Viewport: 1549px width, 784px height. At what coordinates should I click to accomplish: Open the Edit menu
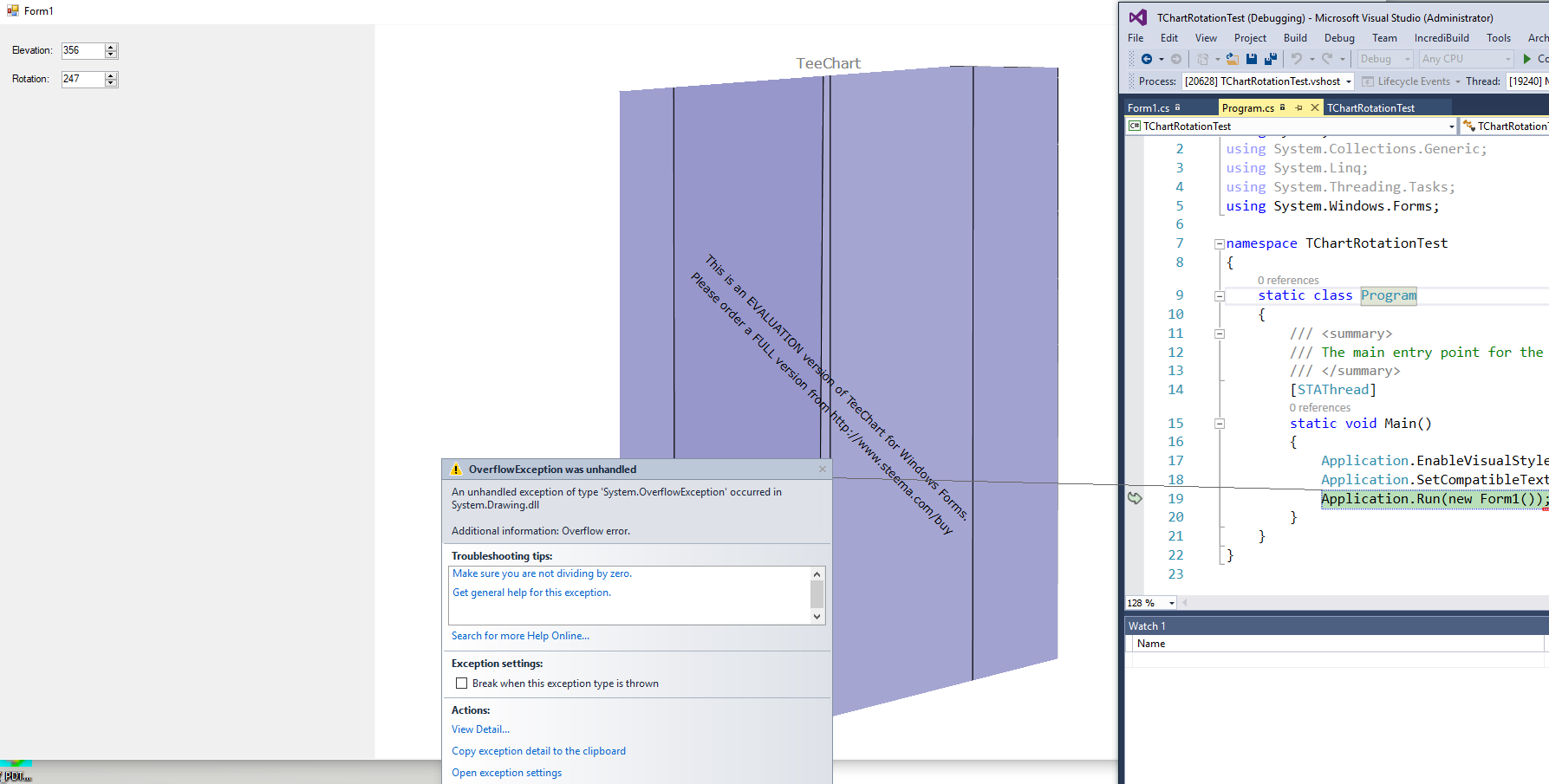tap(1169, 38)
